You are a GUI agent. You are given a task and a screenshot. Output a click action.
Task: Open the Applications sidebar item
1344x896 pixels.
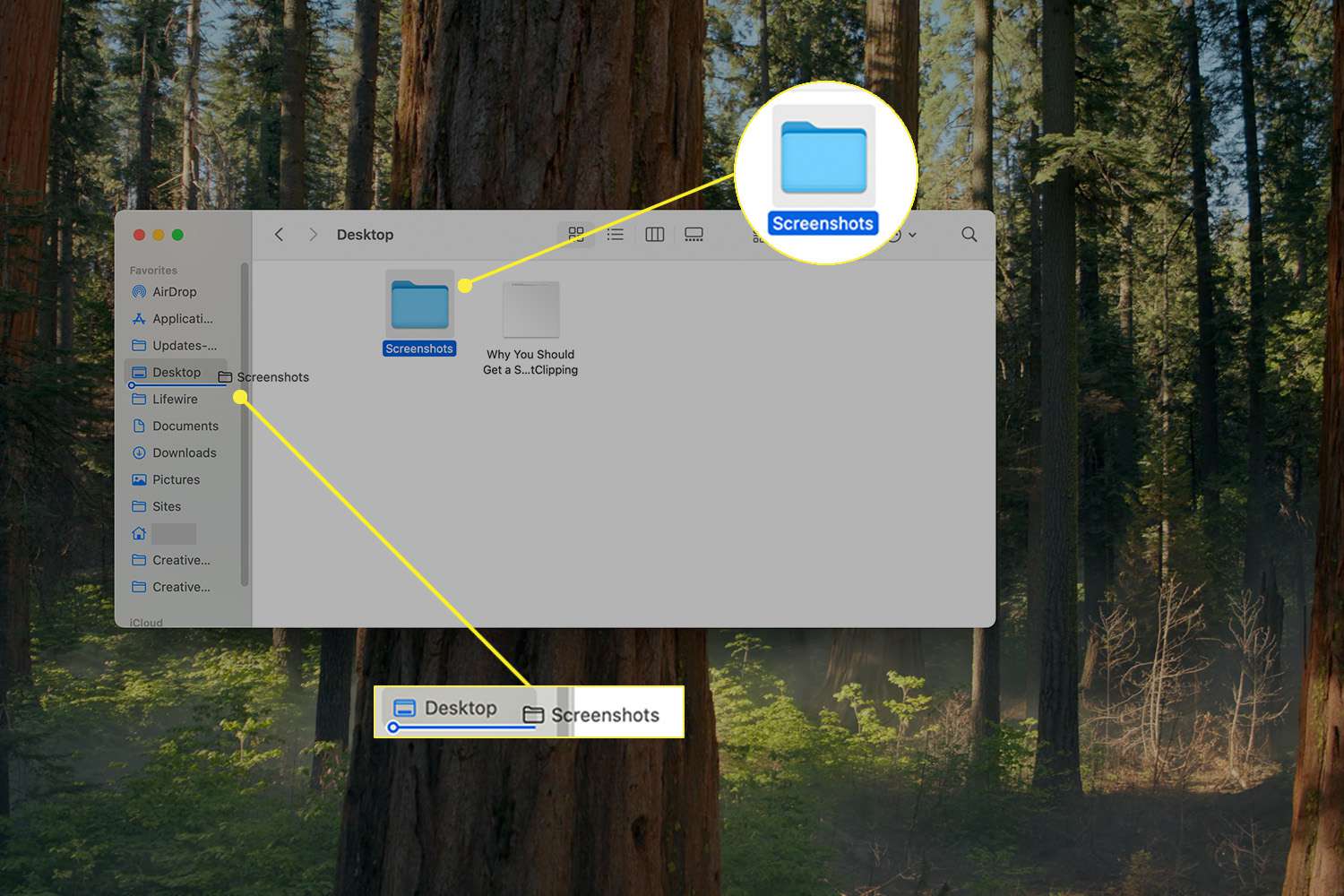click(x=182, y=319)
